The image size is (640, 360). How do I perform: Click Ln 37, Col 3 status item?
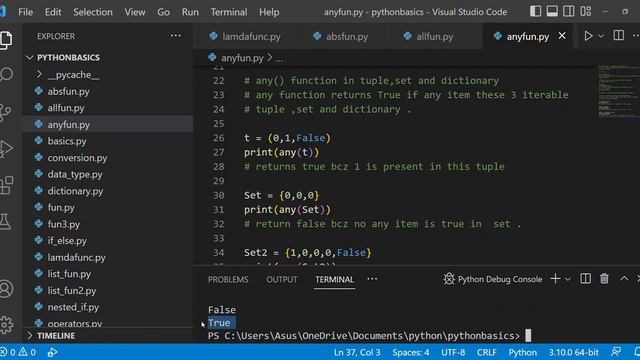click(357, 352)
